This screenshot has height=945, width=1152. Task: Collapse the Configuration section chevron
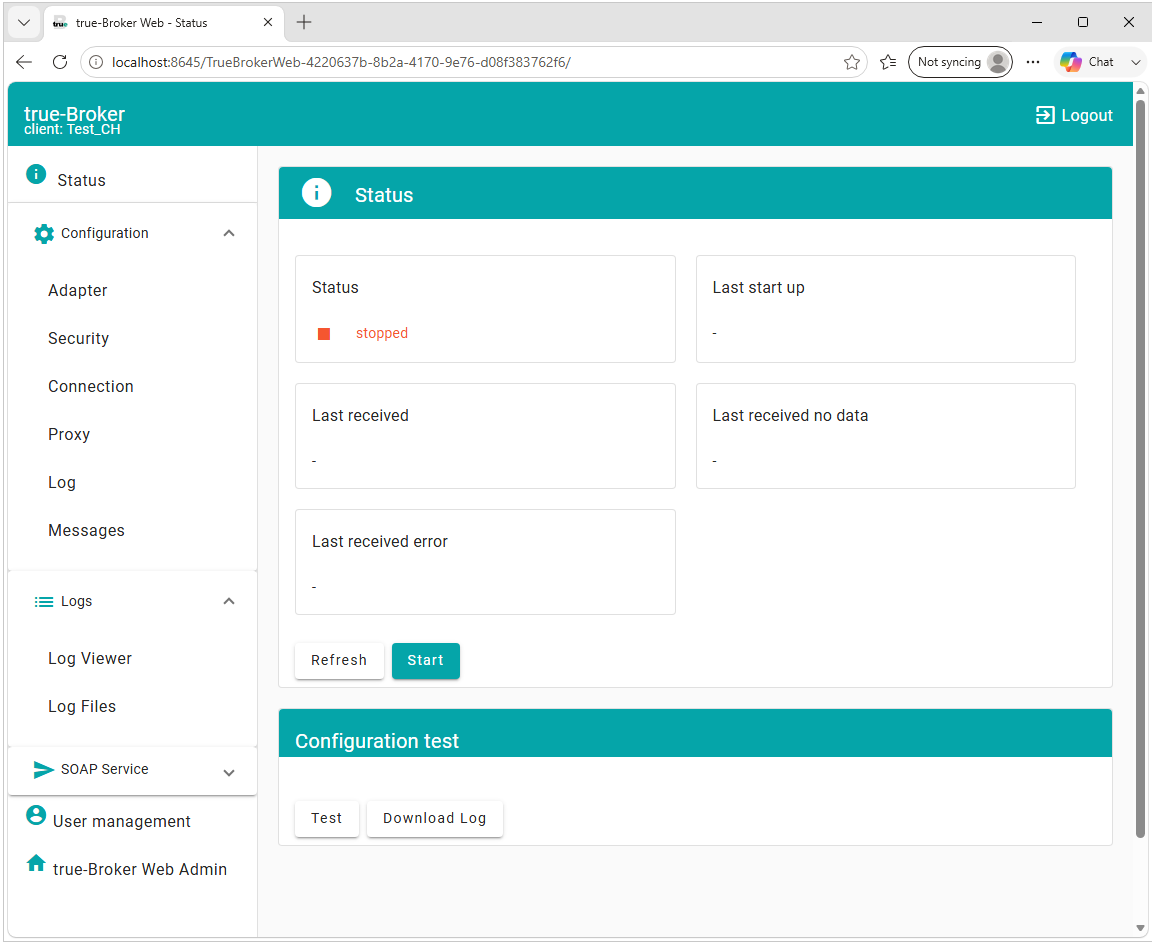pyautogui.click(x=229, y=234)
